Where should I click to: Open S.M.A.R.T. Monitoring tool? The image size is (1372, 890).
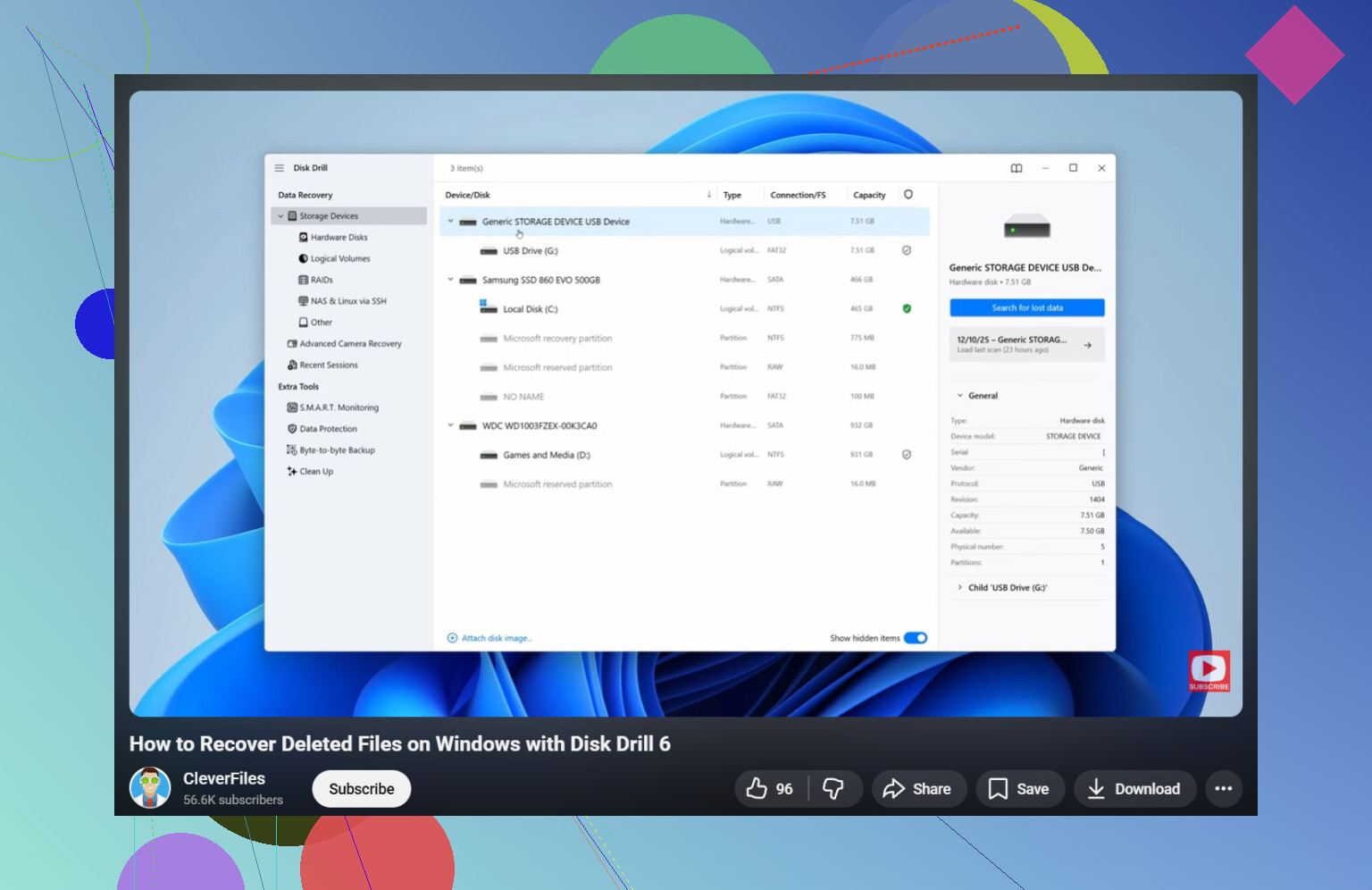(x=339, y=407)
